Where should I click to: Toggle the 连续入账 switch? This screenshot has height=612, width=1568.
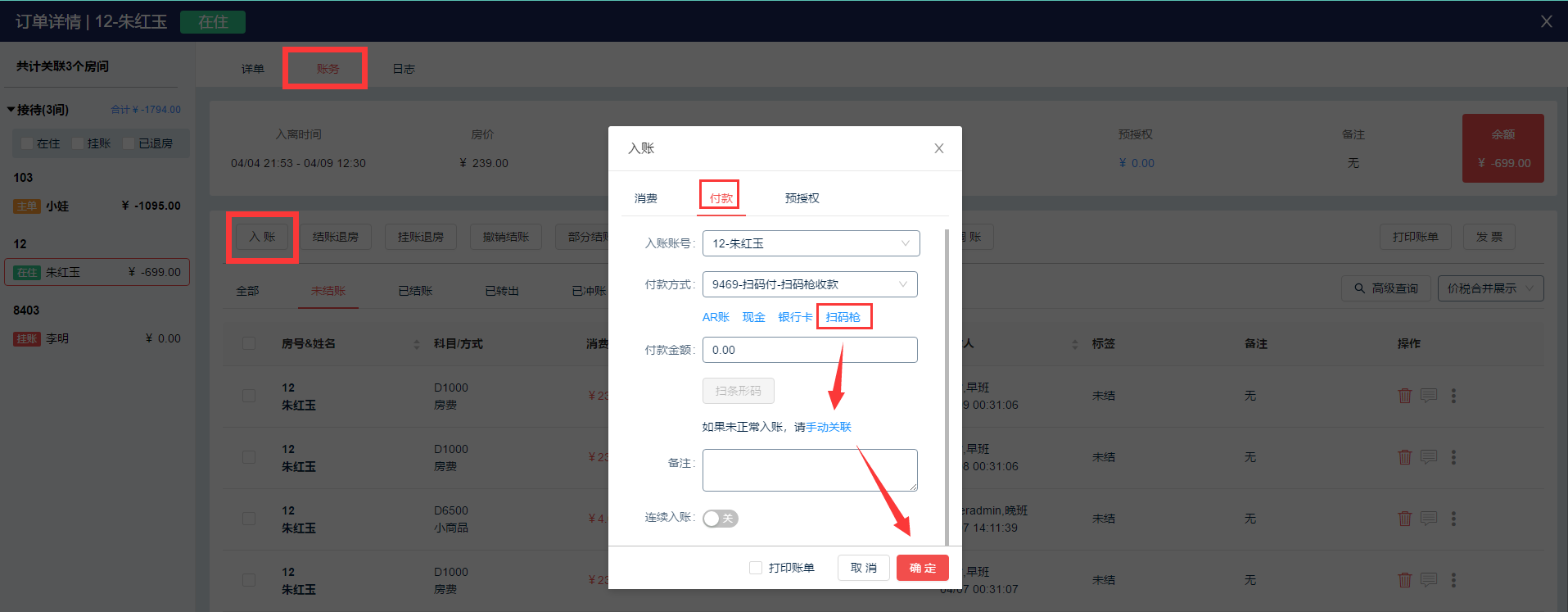pos(721,518)
